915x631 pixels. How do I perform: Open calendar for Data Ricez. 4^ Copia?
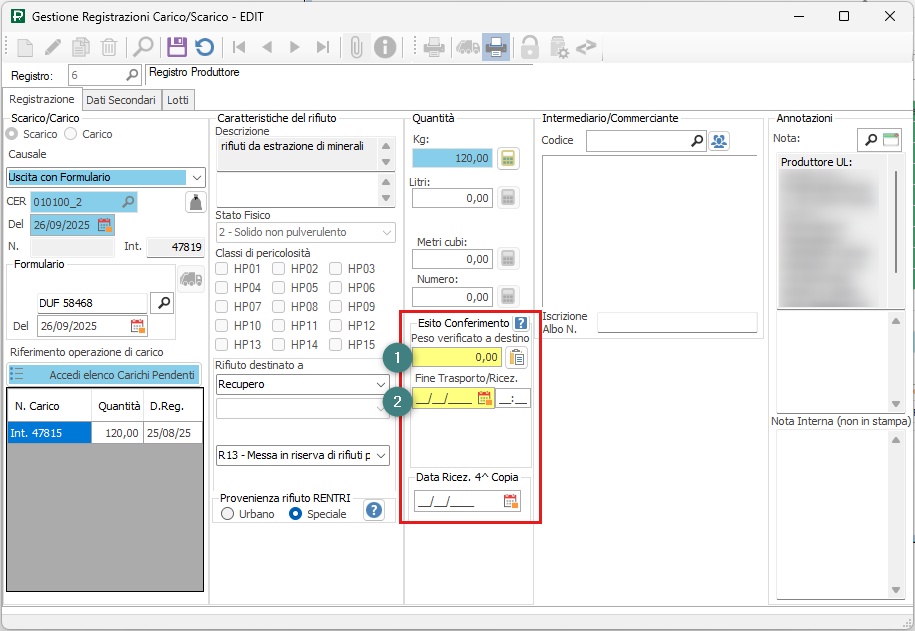(510, 501)
